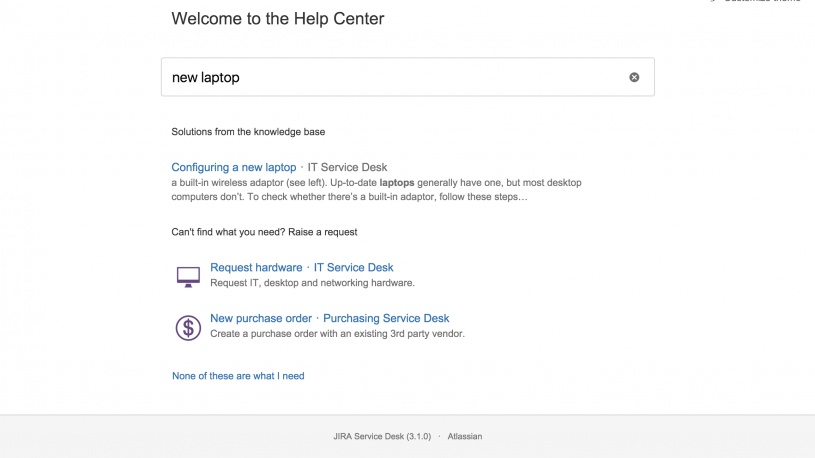Go to the "Purchasing Service Desk" link
815x458 pixels.
pos(386,319)
